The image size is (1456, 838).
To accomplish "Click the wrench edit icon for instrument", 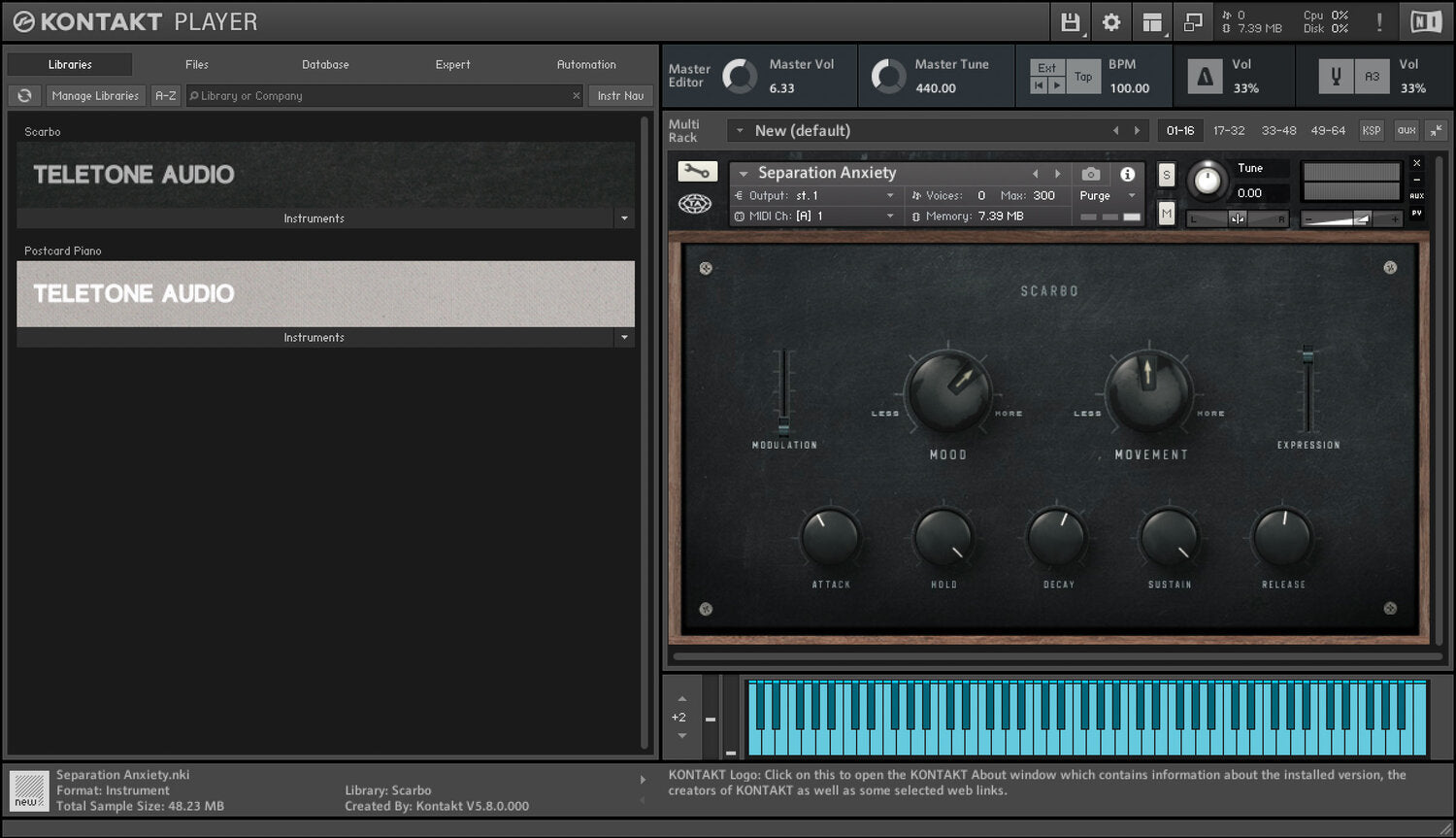I will click(696, 172).
